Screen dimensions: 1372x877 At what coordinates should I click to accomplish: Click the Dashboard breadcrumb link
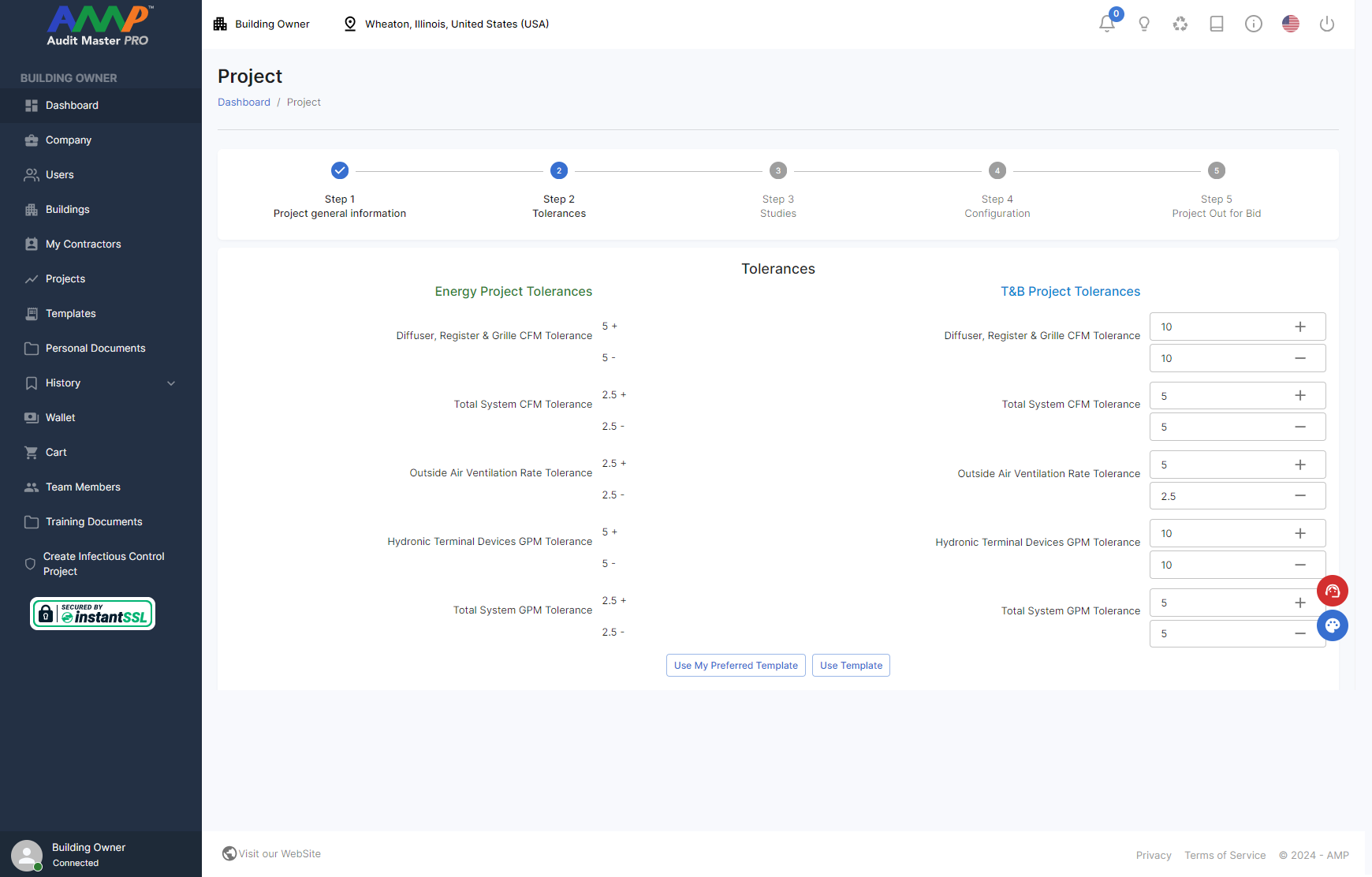244,102
